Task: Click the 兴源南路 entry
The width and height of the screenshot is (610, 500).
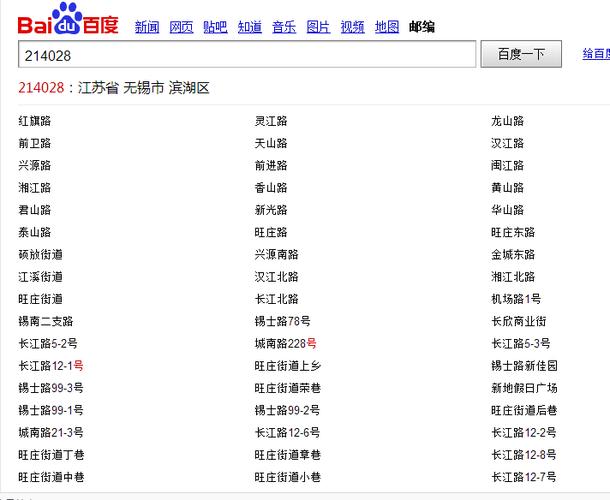Action: point(277,254)
